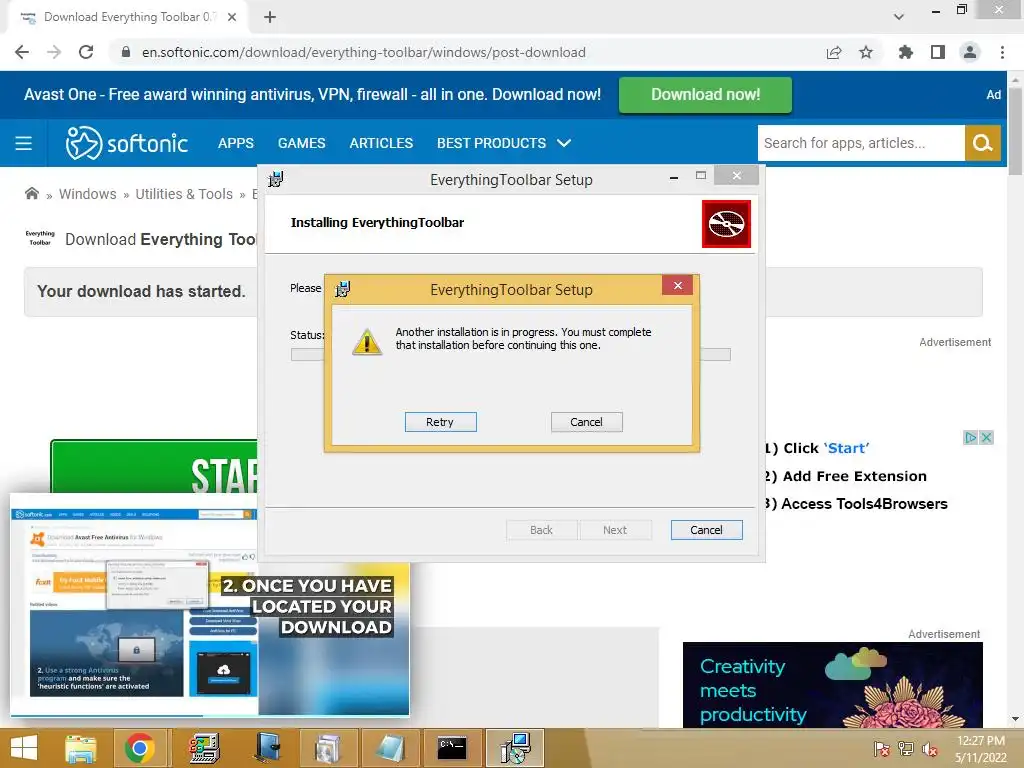Click the Everything Toolbar app logo
The height and width of the screenshot is (768, 1024).
(40, 238)
